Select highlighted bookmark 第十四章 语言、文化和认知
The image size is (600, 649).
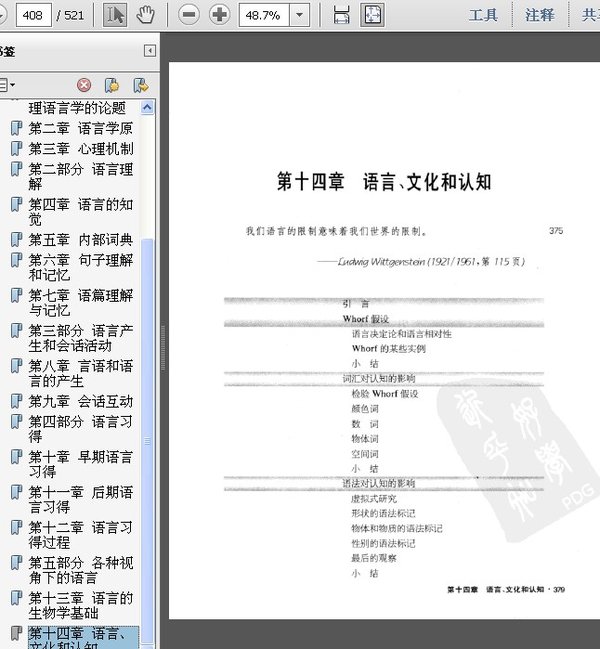tap(83, 637)
